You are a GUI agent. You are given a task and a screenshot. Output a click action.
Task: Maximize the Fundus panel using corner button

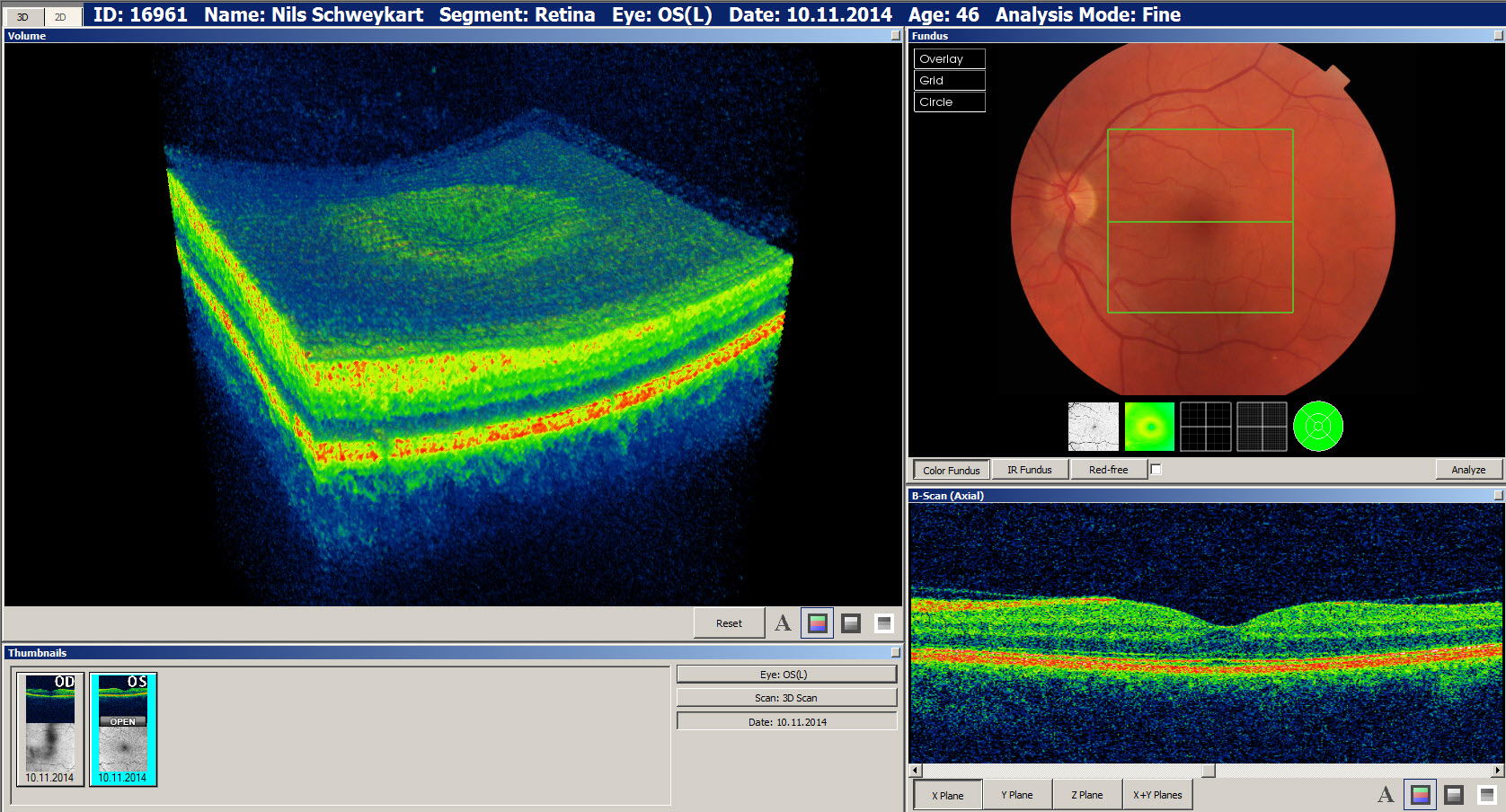tap(1498, 36)
